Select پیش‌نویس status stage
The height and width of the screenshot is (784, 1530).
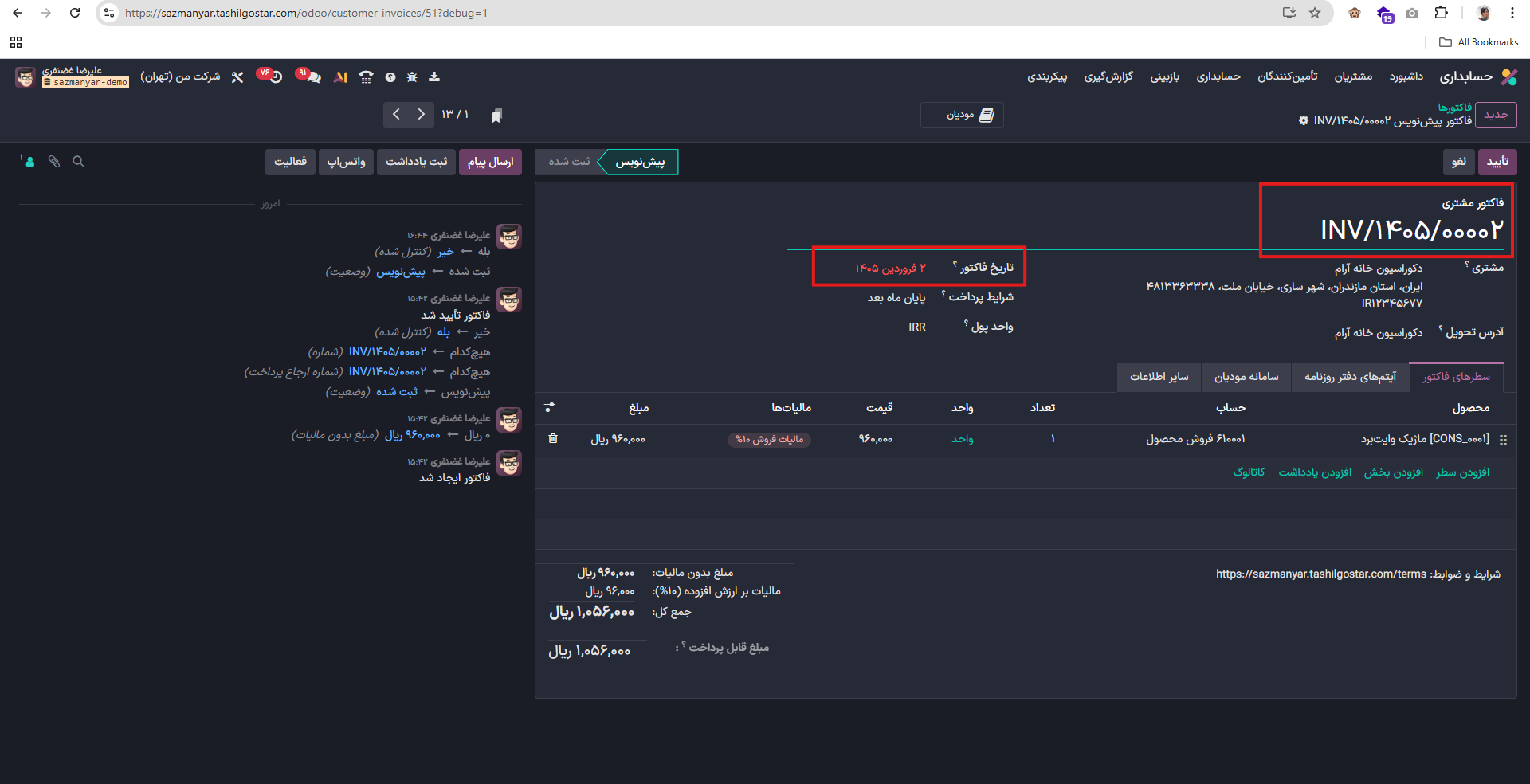[639, 162]
